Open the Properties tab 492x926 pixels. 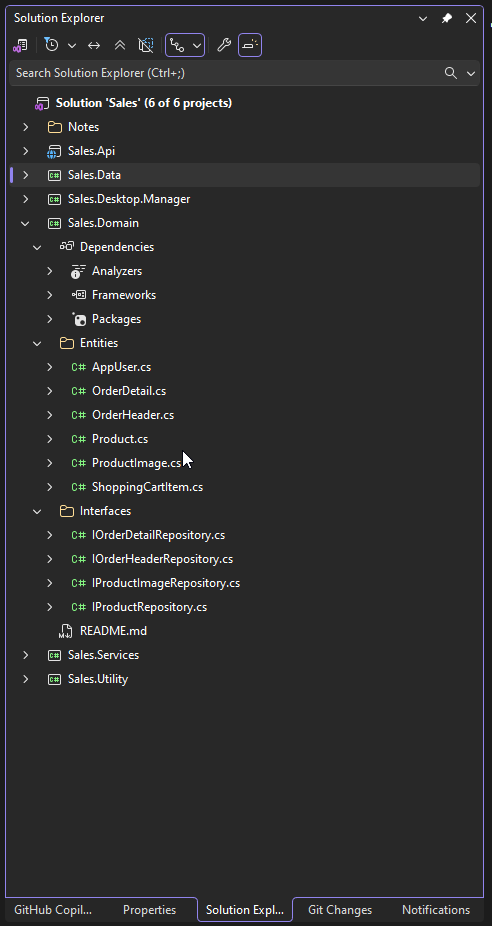[x=149, y=909]
